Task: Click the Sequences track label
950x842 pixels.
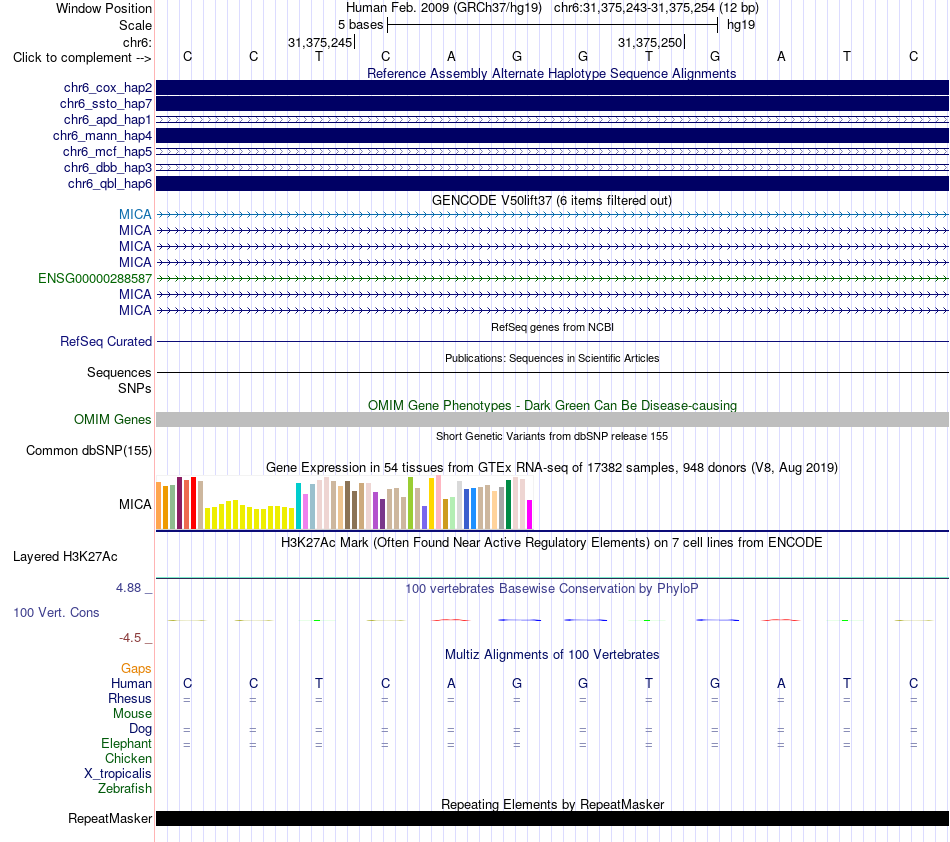Action: pyautogui.click(x=119, y=373)
